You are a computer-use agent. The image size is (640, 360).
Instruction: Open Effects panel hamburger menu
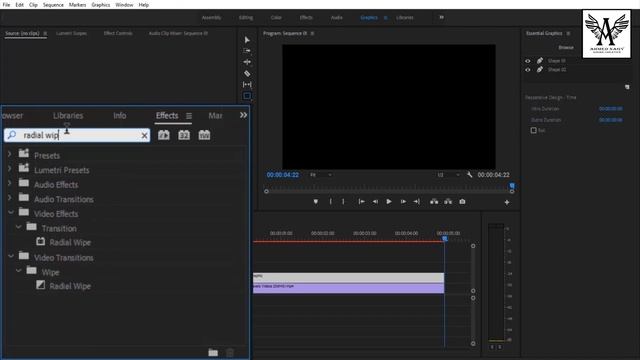[189, 116]
